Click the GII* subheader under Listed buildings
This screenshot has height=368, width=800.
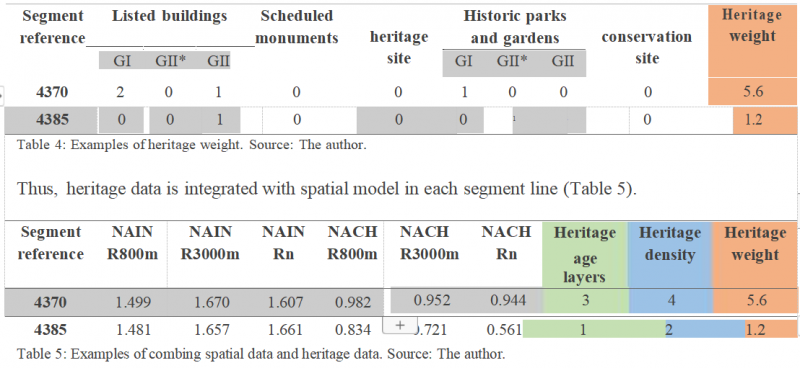[170, 62]
